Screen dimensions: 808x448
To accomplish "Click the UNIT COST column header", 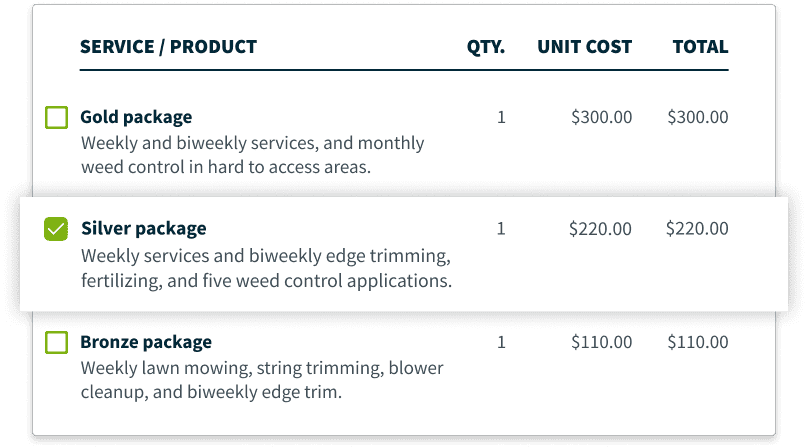I will pos(584,47).
